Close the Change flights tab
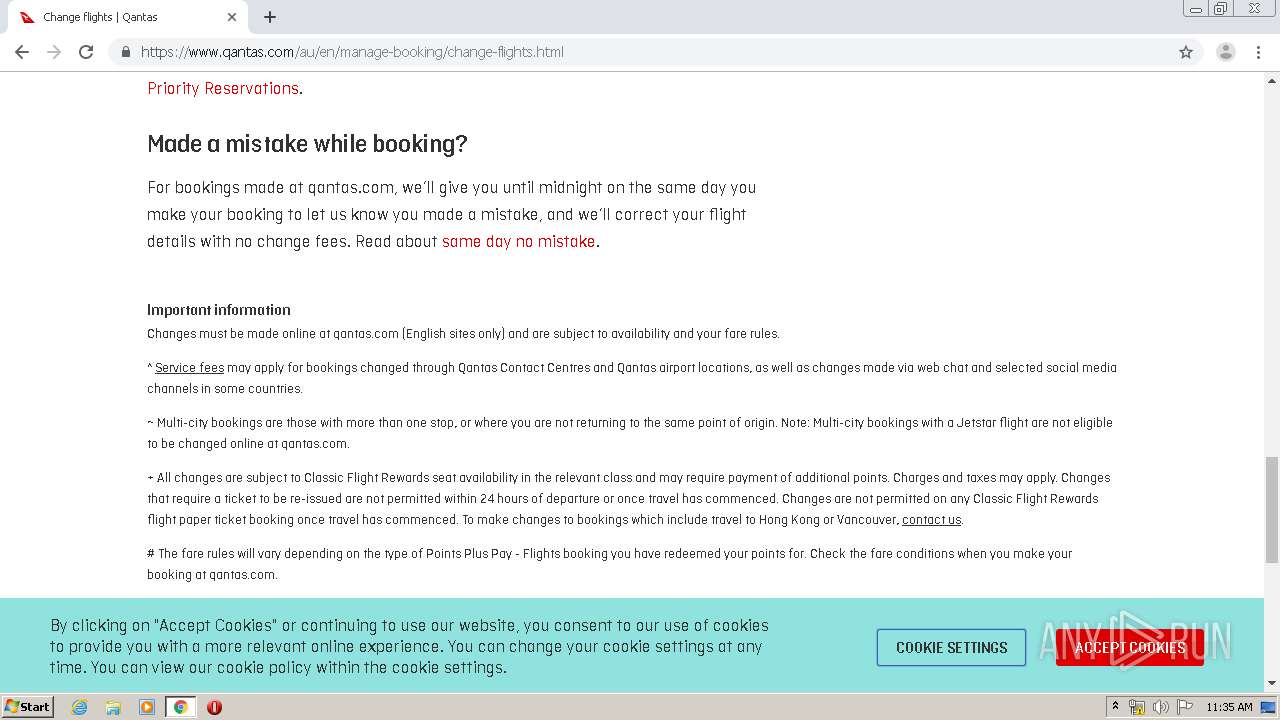1280x720 pixels. [232, 17]
